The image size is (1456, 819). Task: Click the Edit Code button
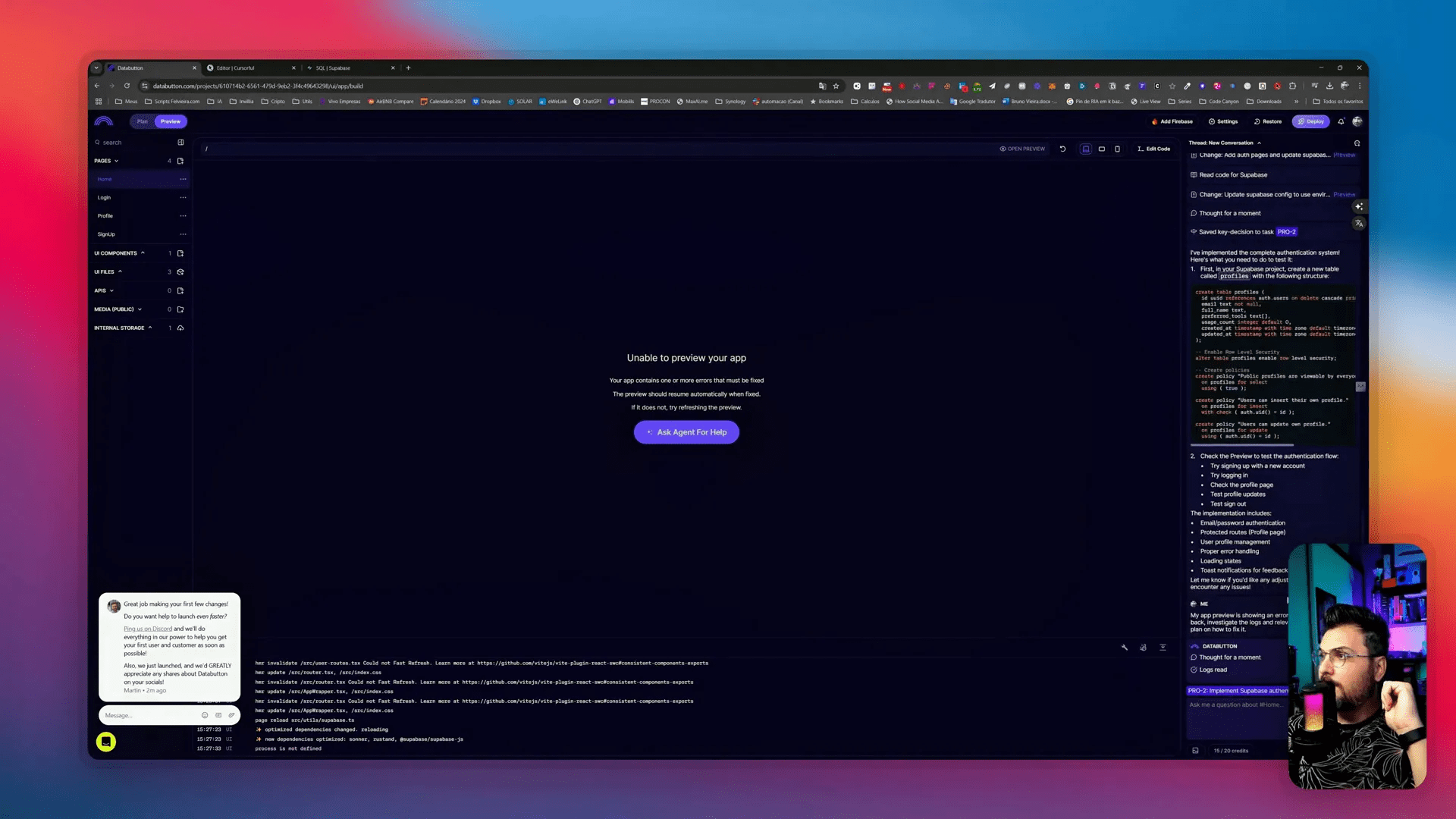coord(1153,149)
